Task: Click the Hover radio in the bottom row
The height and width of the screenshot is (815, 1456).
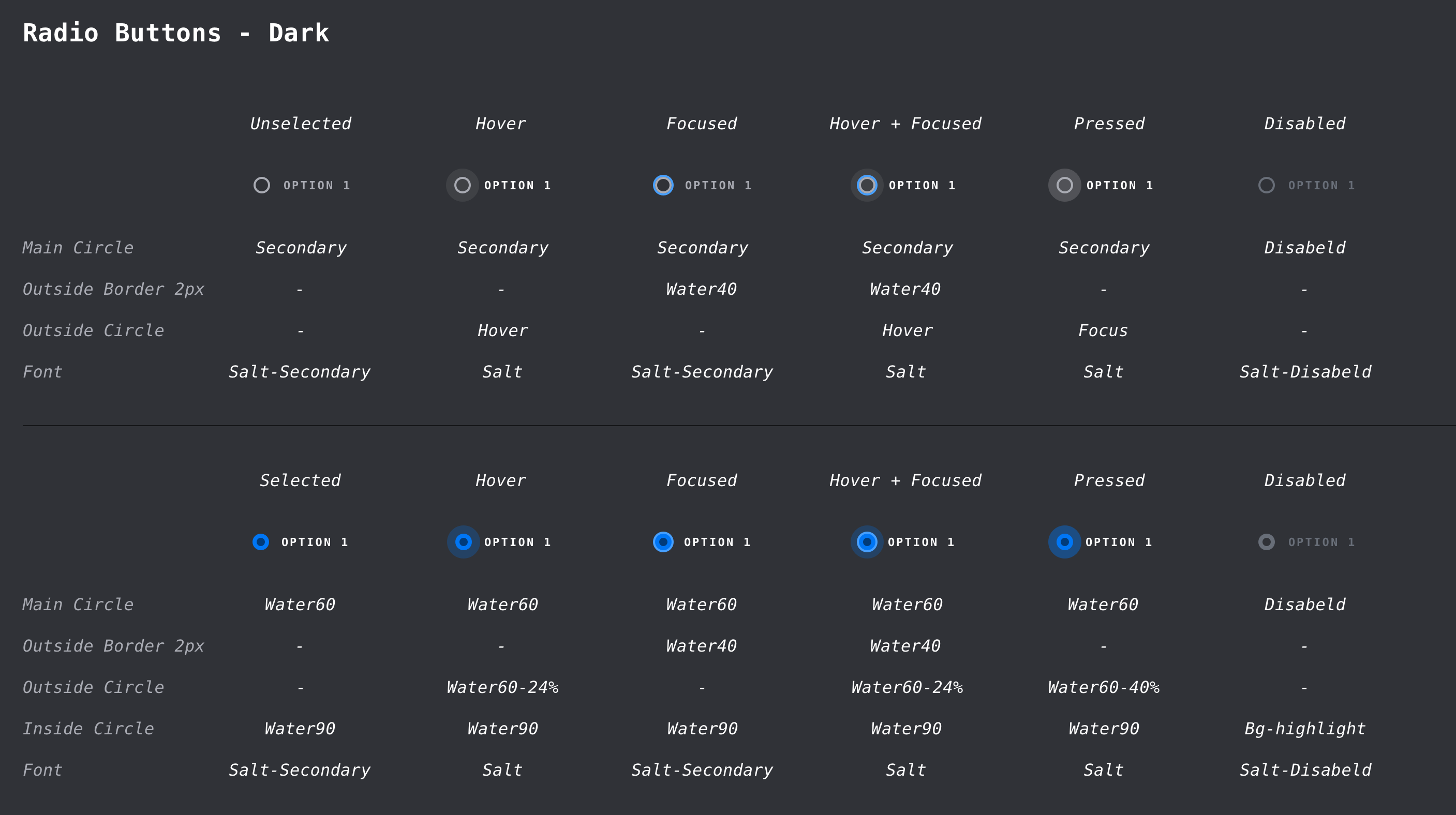Action: tap(463, 542)
